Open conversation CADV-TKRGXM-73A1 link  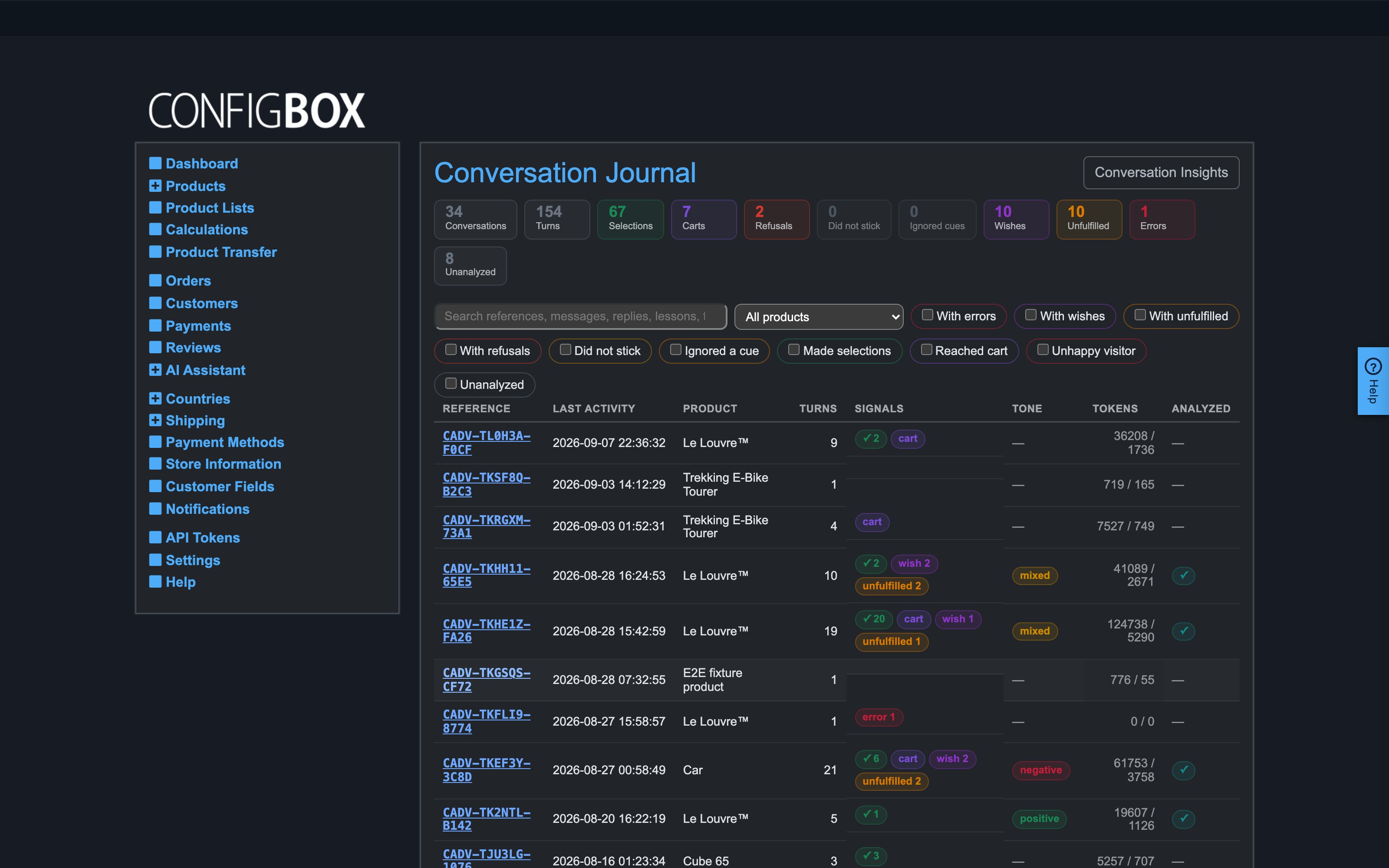486,526
